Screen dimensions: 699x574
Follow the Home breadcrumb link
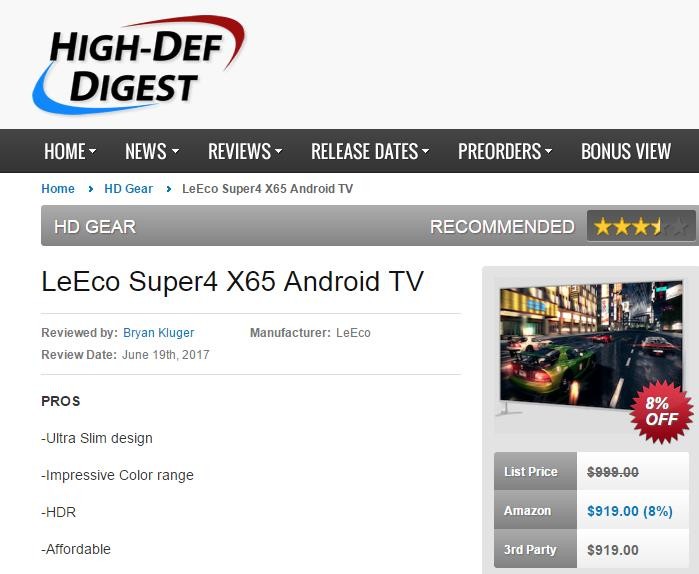click(x=58, y=189)
